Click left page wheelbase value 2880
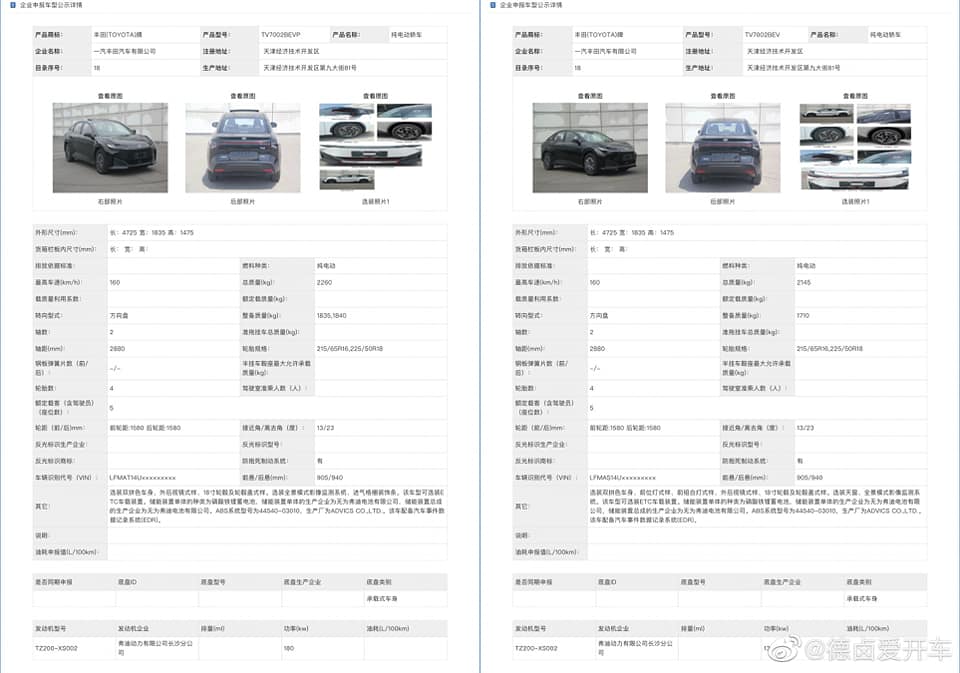Image resolution: width=960 pixels, height=673 pixels. point(118,348)
